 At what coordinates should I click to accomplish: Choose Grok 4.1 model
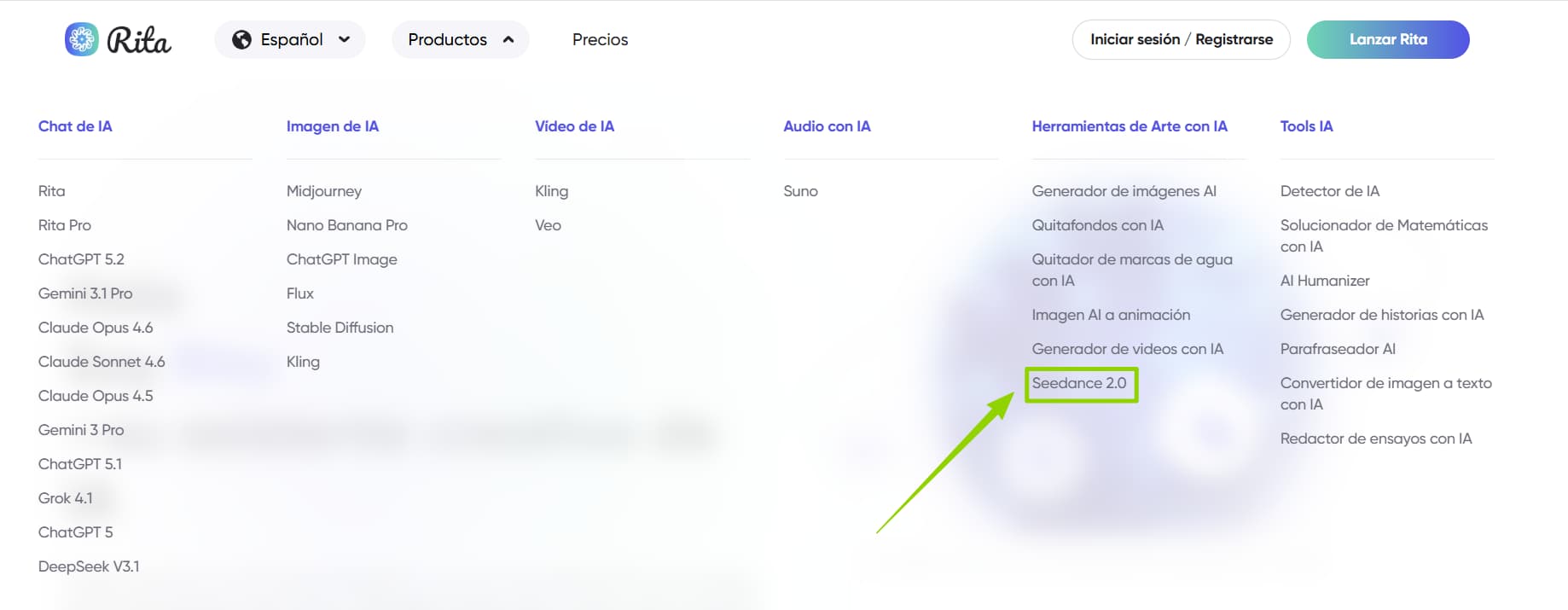(66, 498)
